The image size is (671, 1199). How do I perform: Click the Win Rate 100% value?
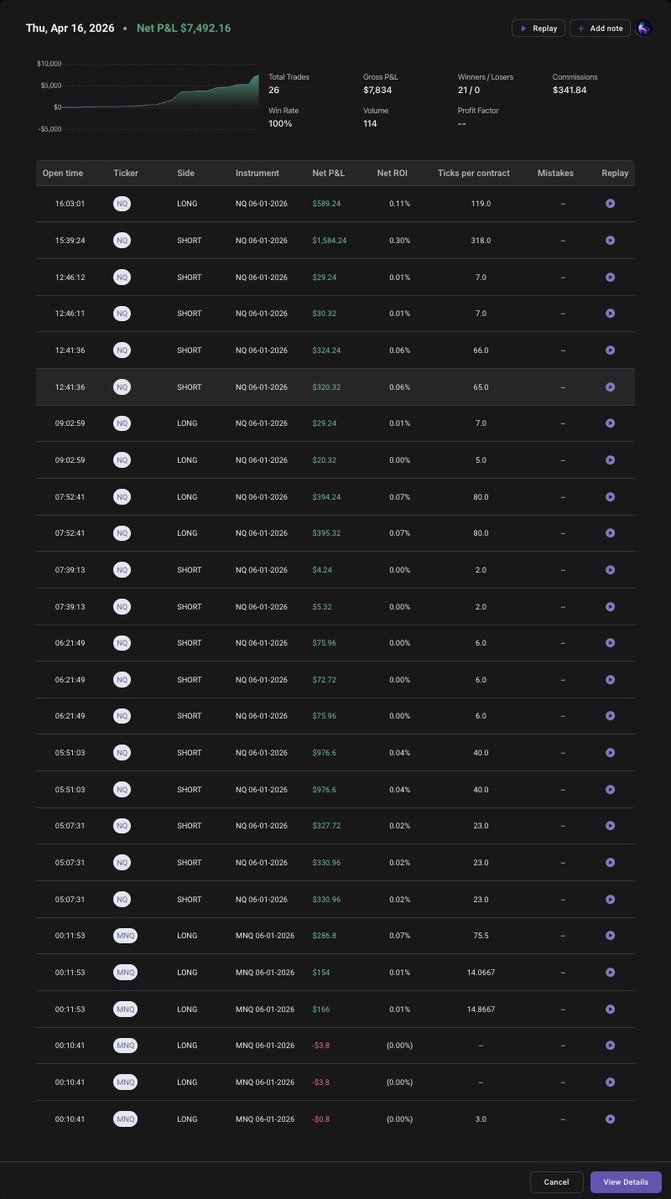pos(280,124)
